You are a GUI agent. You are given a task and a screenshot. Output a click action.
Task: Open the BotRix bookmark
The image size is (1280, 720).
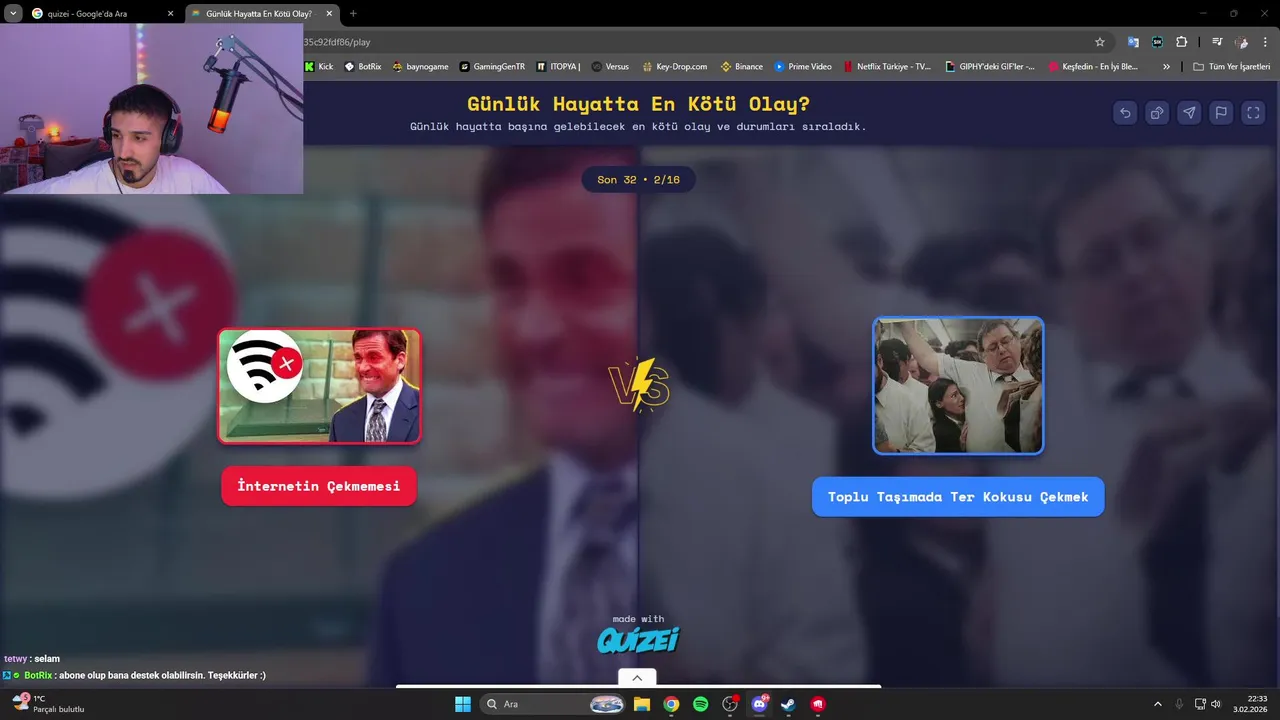[x=362, y=67]
